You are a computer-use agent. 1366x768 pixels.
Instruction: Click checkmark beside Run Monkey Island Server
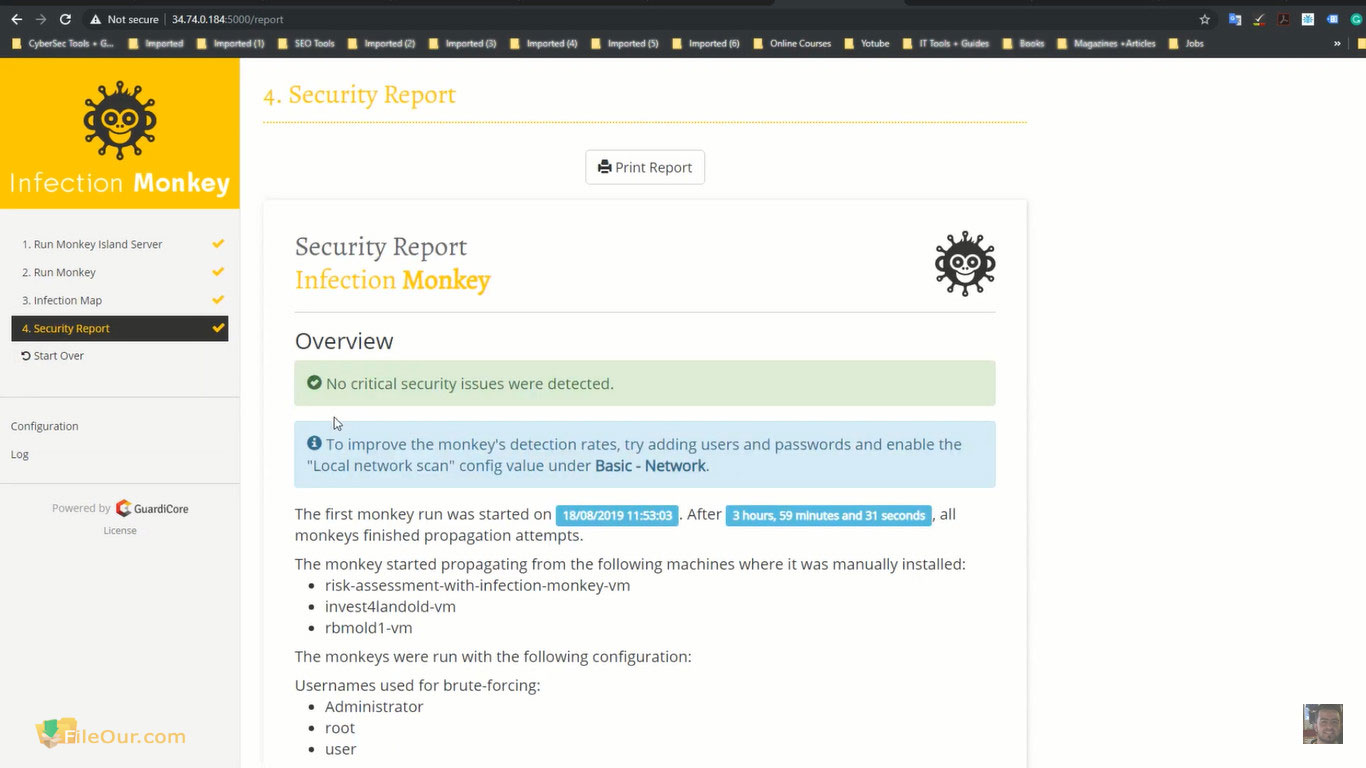point(218,244)
